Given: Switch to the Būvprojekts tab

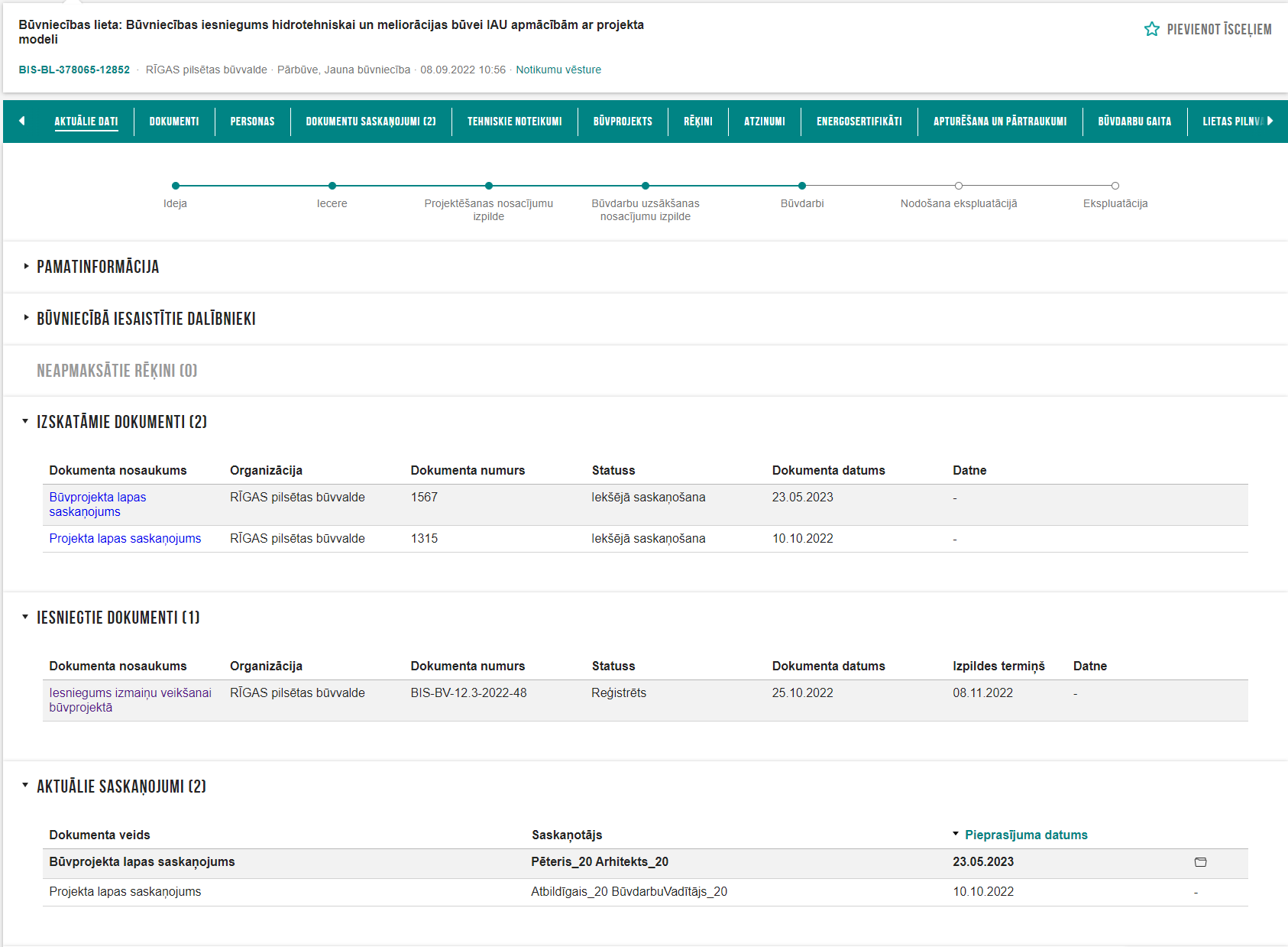Looking at the screenshot, I should [623, 122].
